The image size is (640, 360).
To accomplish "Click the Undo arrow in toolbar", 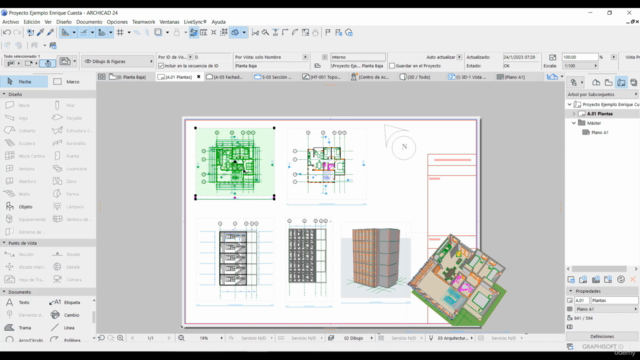I will point(7,33).
